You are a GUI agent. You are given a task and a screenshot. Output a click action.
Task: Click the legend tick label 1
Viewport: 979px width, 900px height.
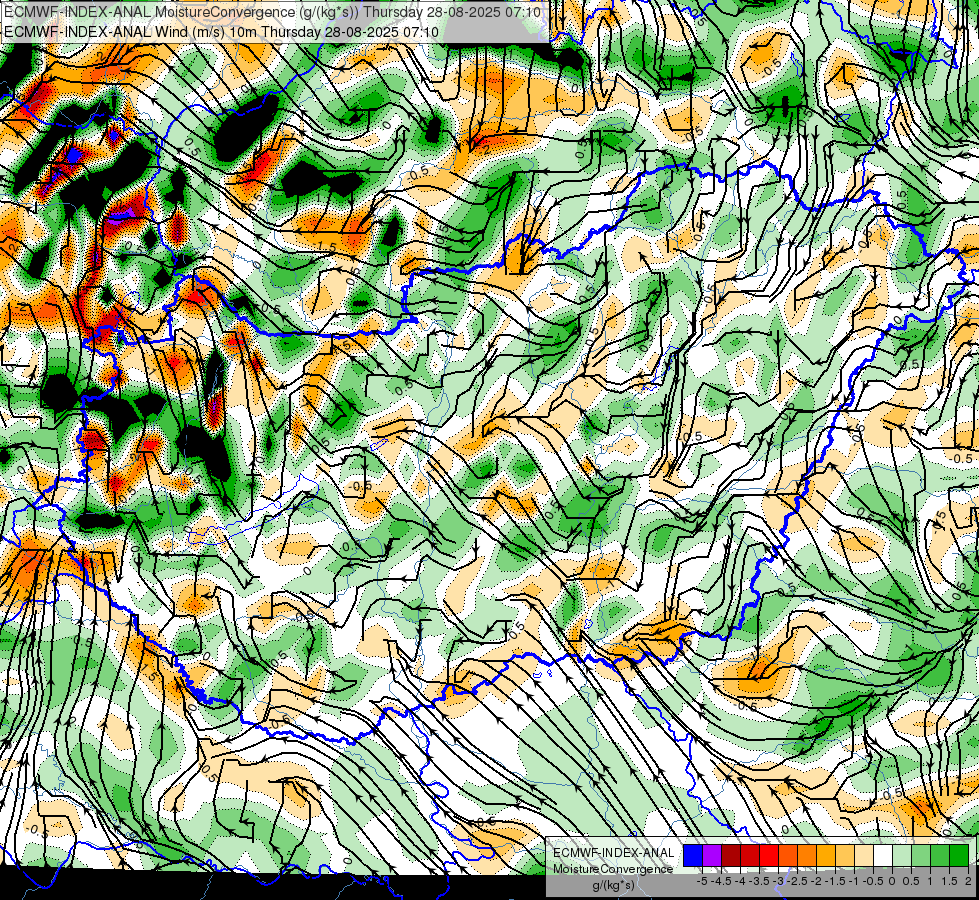coord(930,881)
